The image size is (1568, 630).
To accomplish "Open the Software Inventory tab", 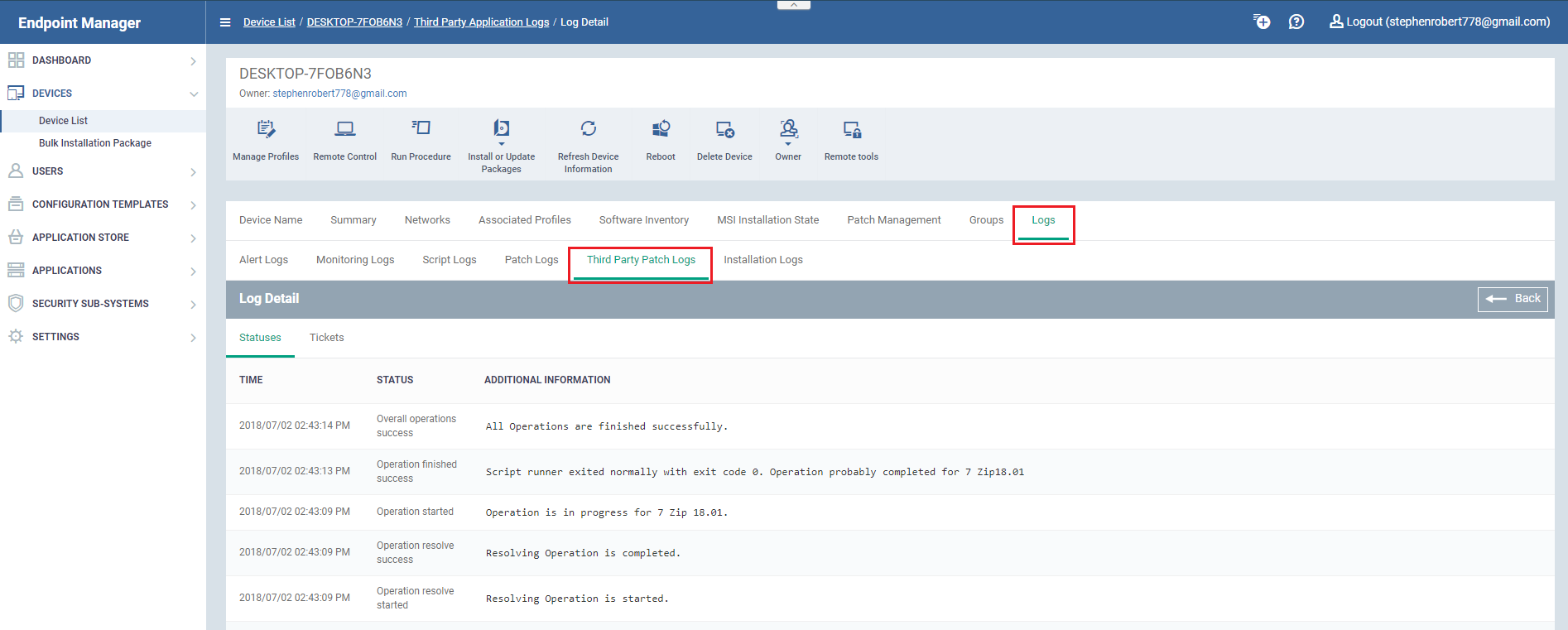I will 644,220.
